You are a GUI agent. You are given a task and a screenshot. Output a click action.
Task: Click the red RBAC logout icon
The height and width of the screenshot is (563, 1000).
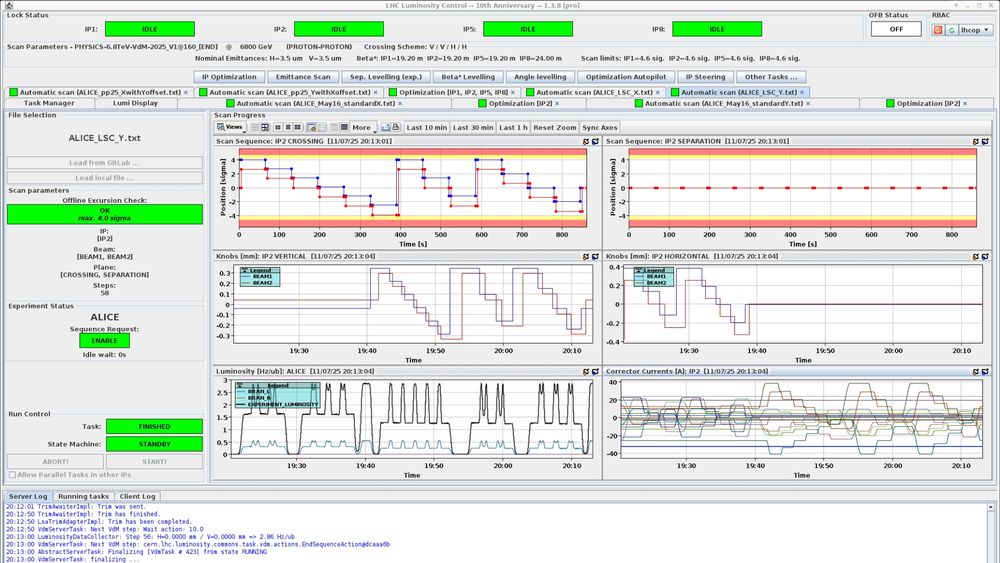tap(938, 30)
